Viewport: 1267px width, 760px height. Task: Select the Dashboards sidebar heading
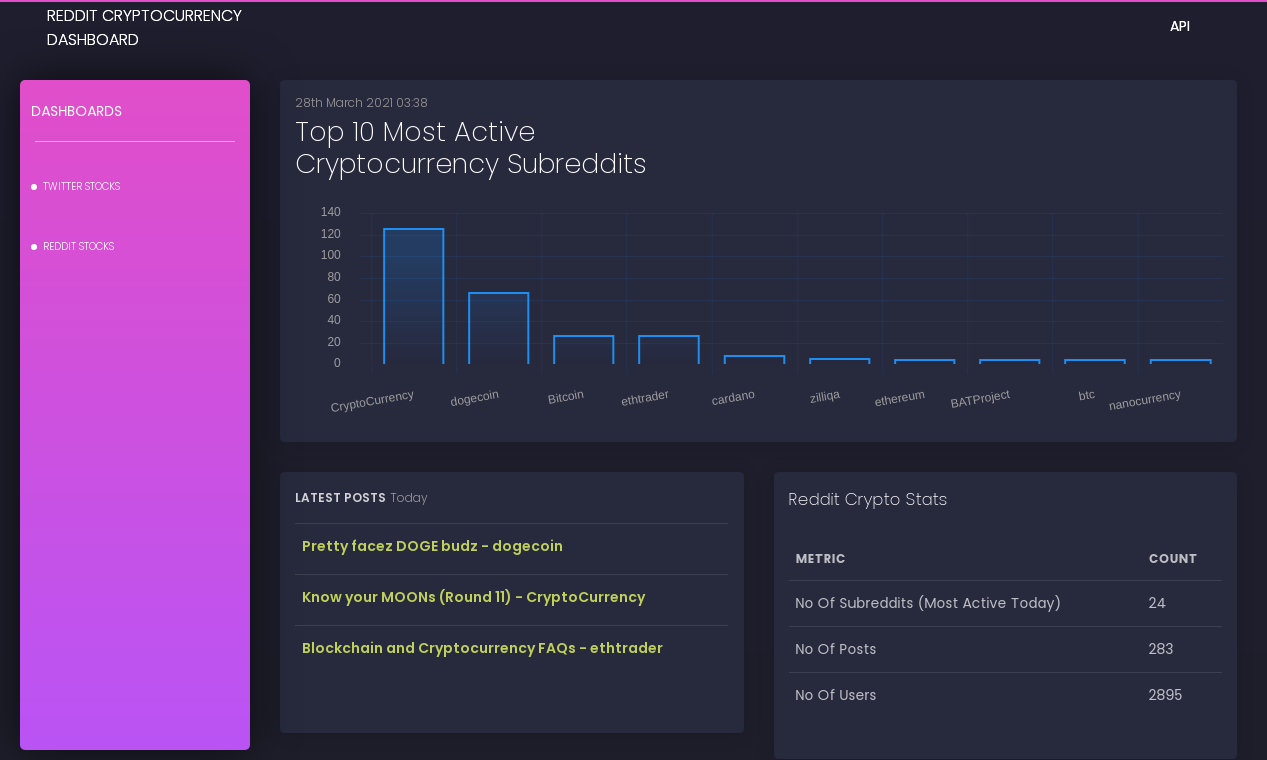pos(77,111)
